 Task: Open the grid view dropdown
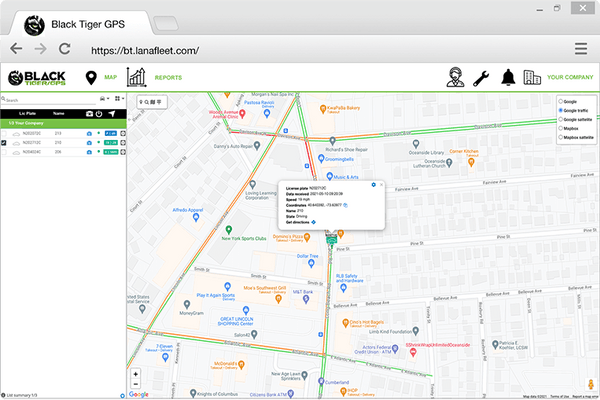pyautogui.click(x=120, y=99)
